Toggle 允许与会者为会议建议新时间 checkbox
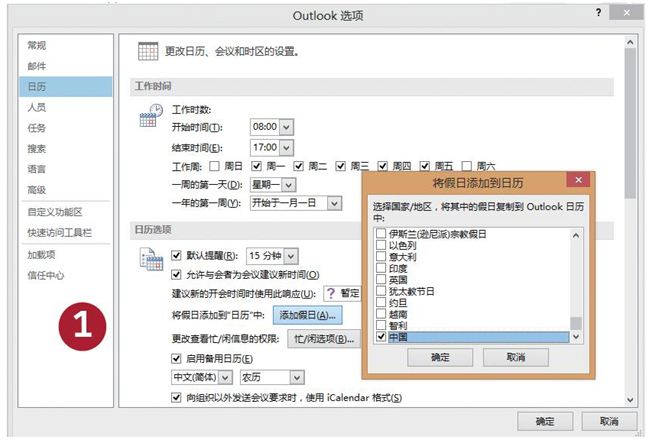This screenshot has height=443, width=649. [x=176, y=274]
